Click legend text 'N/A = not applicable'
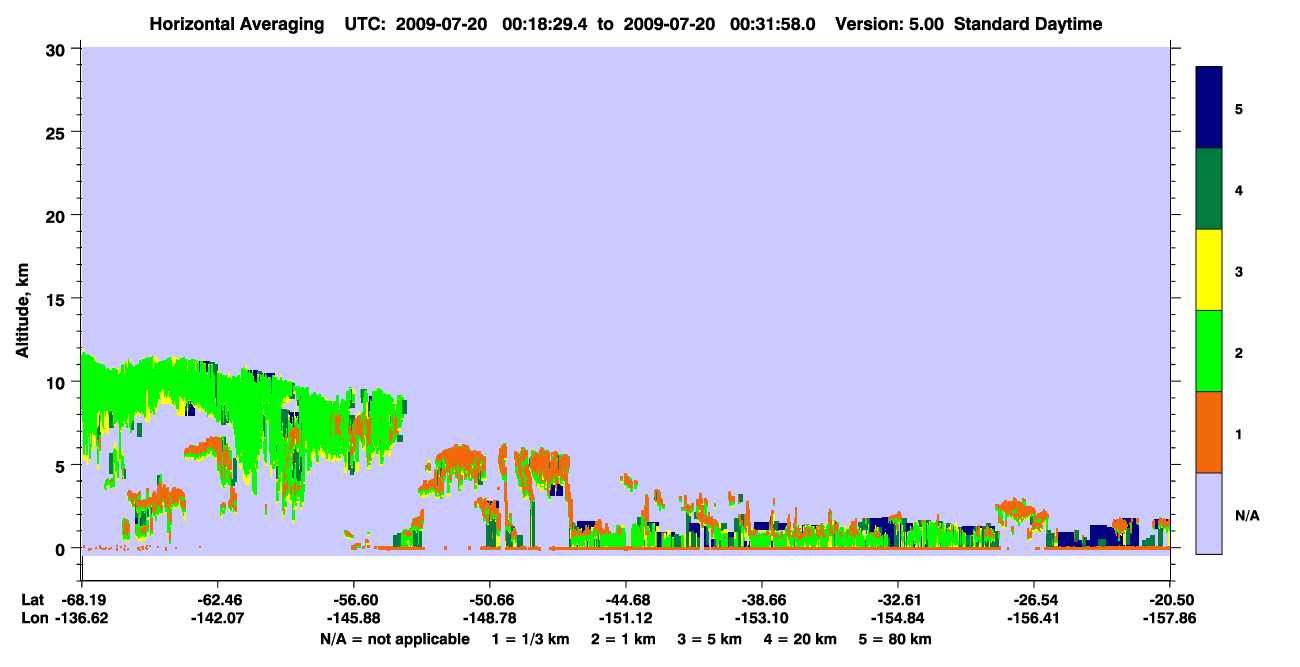The width and height of the screenshot is (1300, 667). [x=394, y=639]
